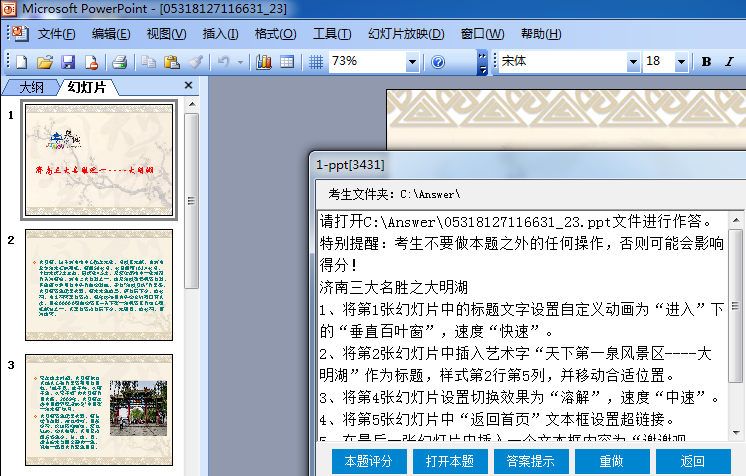Insert a chart using the chart icon
The image size is (746, 476).
[x=264, y=62]
